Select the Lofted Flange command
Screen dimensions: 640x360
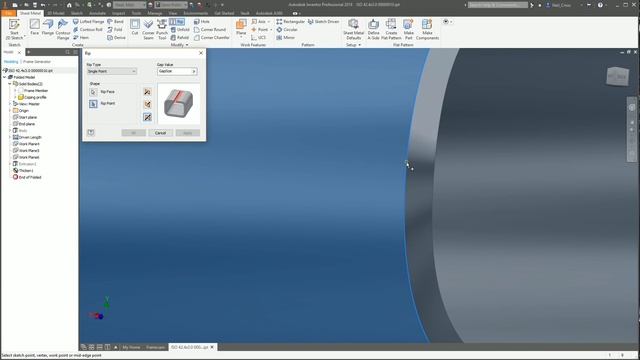(x=88, y=21)
